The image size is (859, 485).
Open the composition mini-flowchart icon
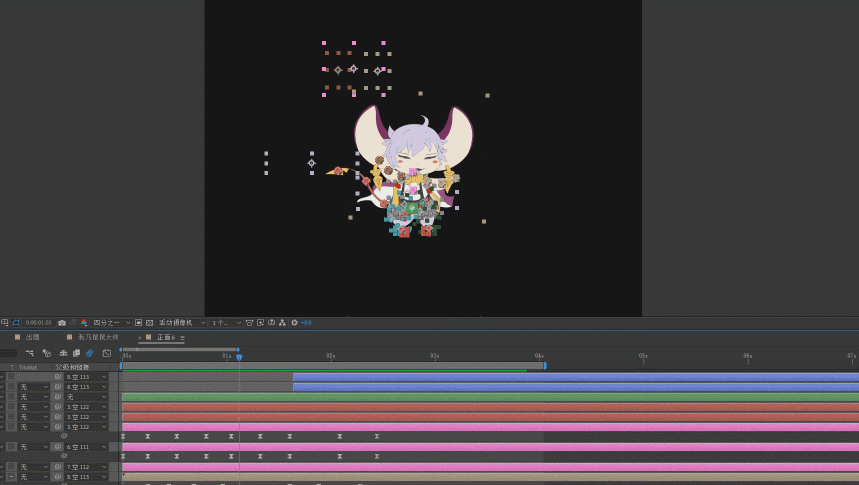tap(30, 353)
